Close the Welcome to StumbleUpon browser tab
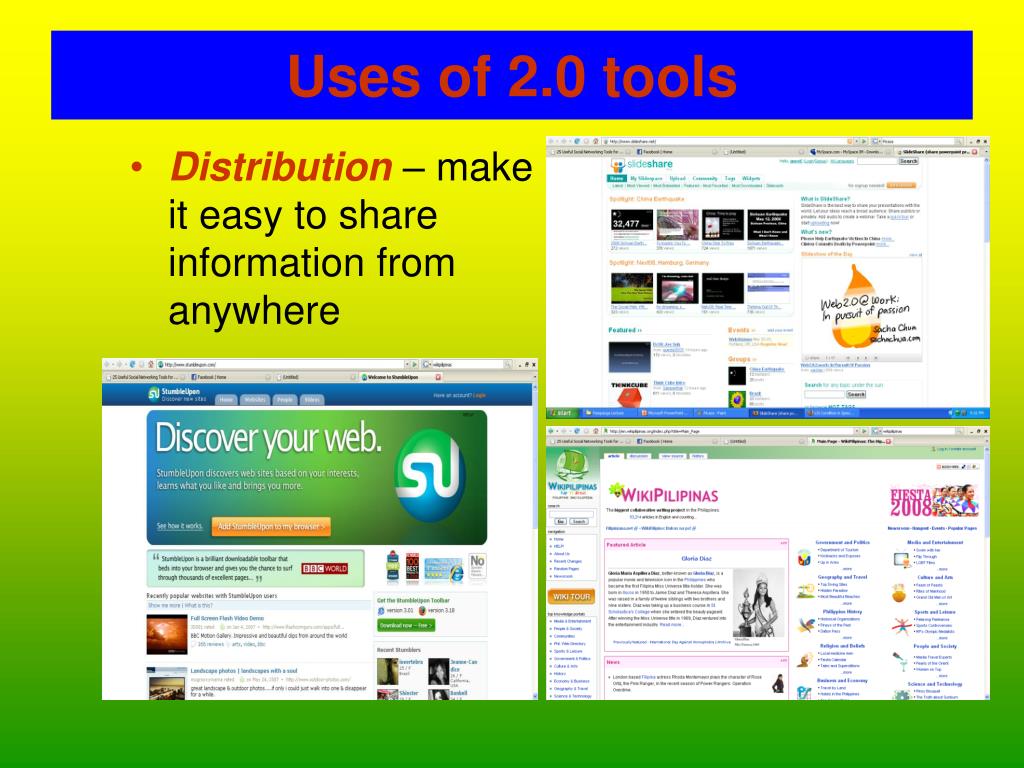This screenshot has width=1024, height=768. tap(438, 377)
